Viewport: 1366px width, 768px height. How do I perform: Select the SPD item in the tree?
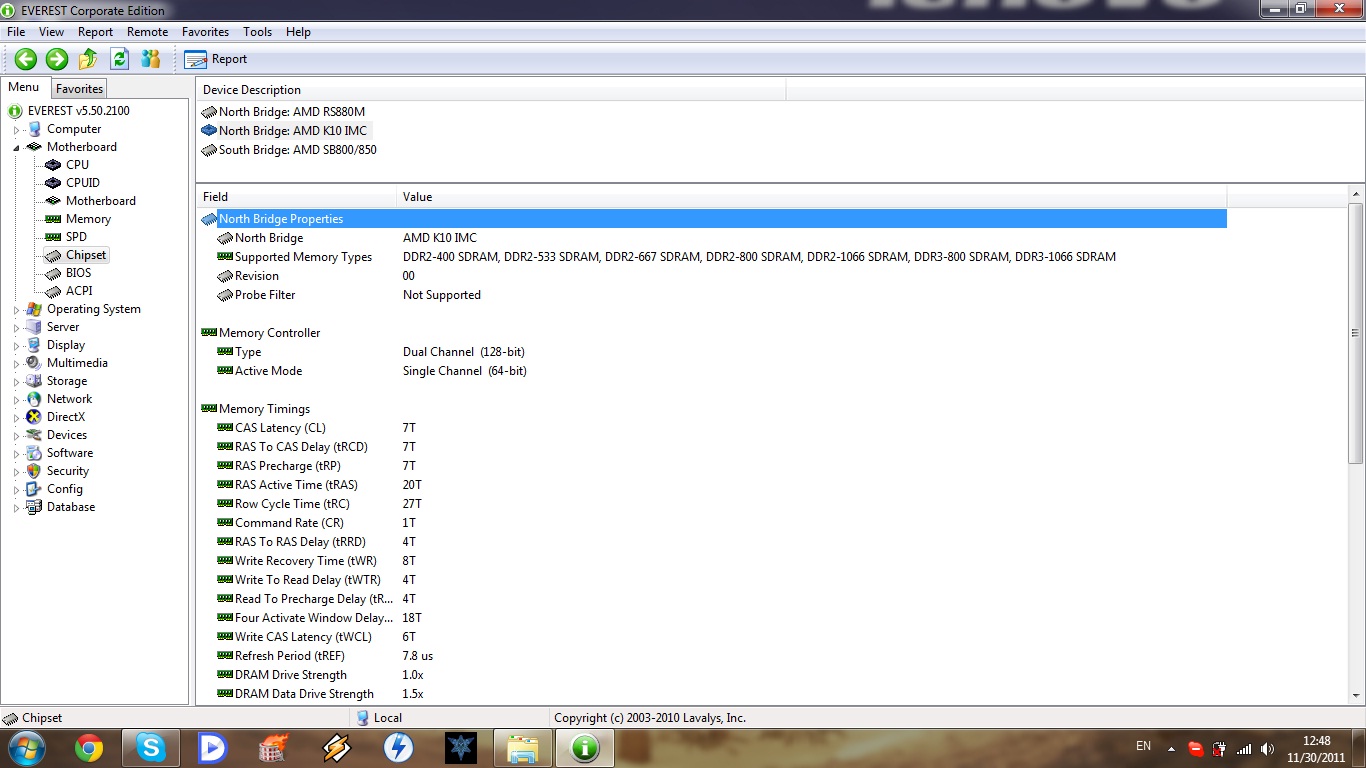pyautogui.click(x=76, y=237)
